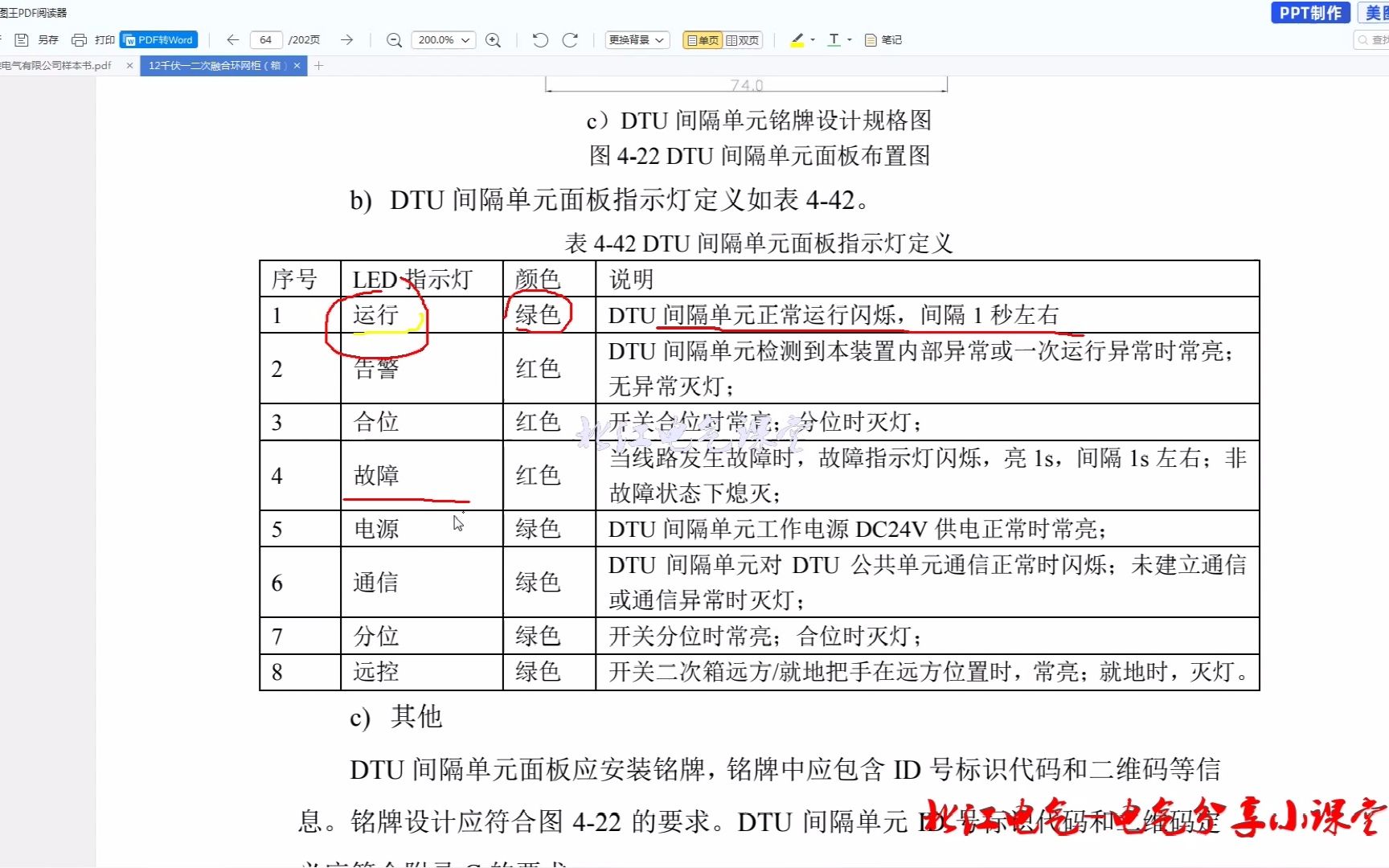
Task: Click the caption '图 4-22 DTU 间隔单元面板布置图'
Action: (x=760, y=155)
